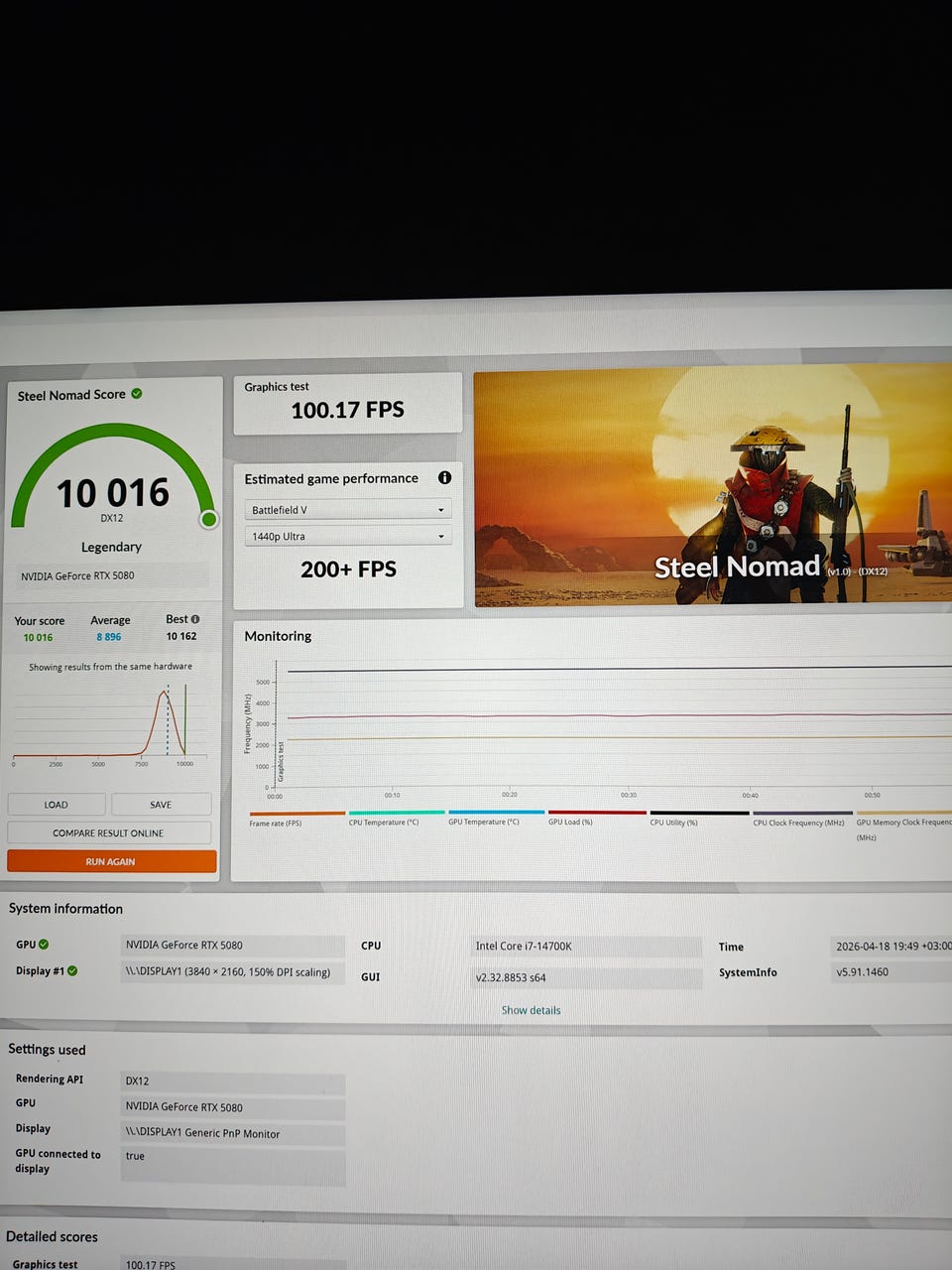Toggle the CPU Utility (%) legend item
The width and height of the screenshot is (952, 1270).
tap(698, 819)
